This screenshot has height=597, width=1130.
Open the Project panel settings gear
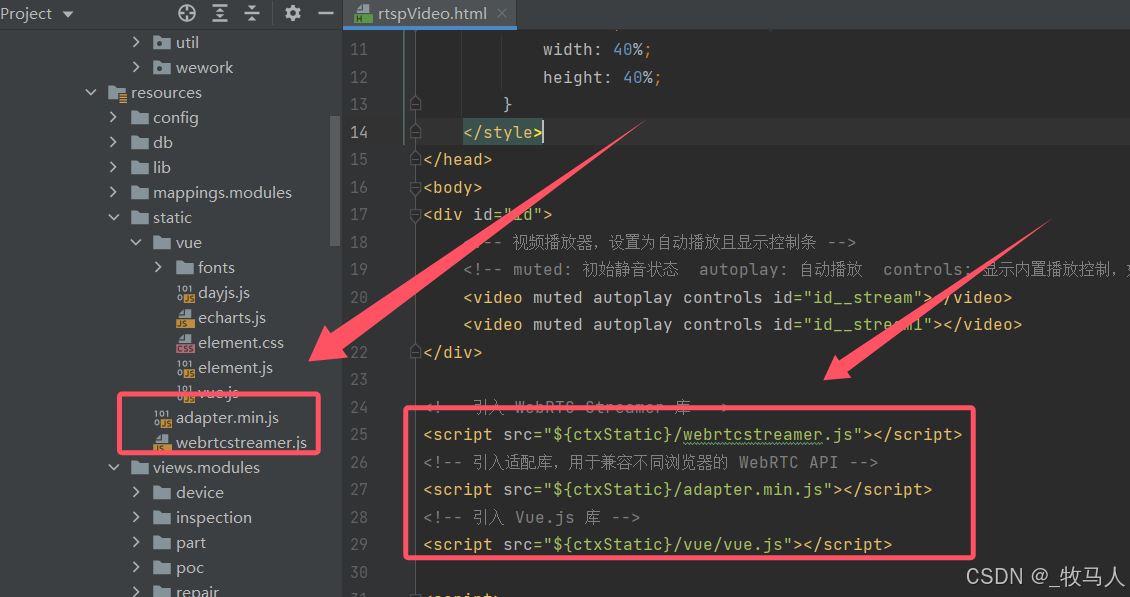[292, 14]
